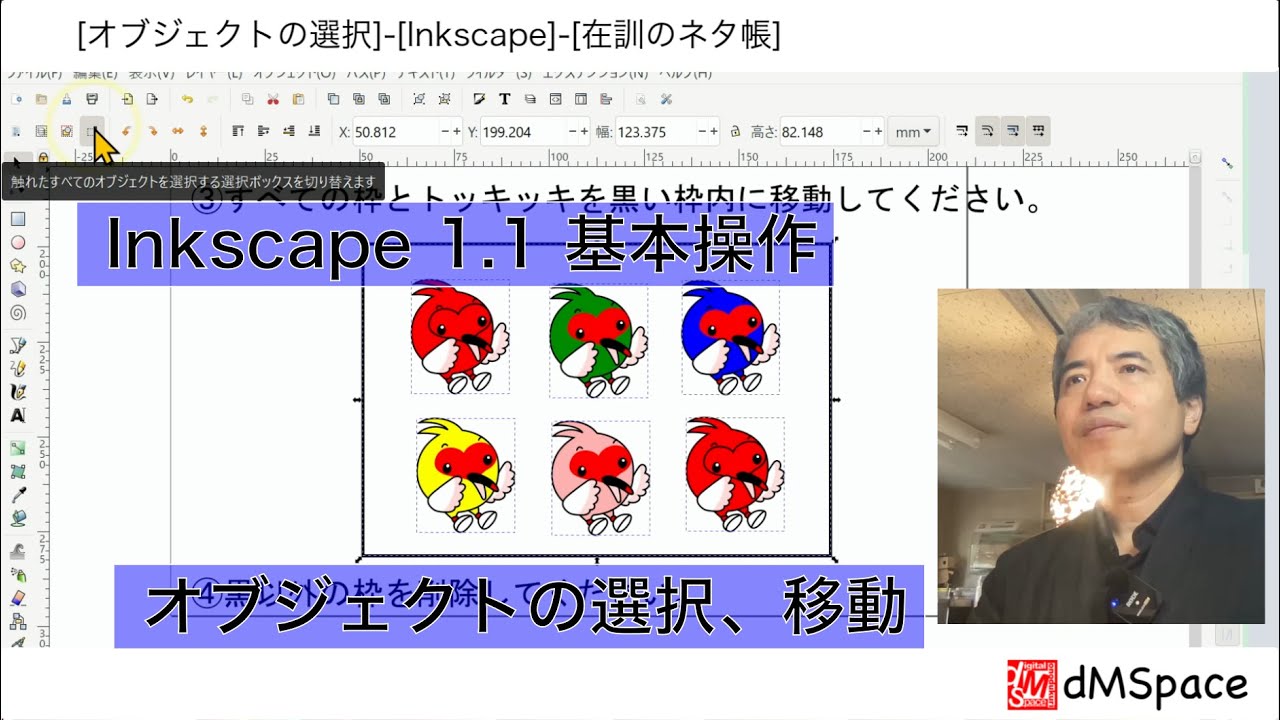1280x720 pixels.
Task: Open the Fill and Stroke dialog
Action: point(479,99)
